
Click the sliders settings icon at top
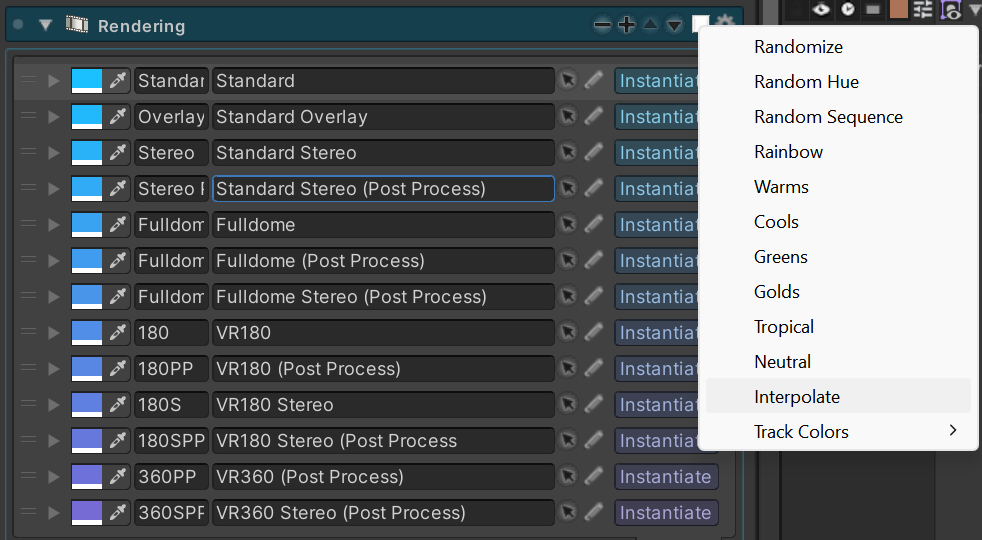click(x=923, y=9)
